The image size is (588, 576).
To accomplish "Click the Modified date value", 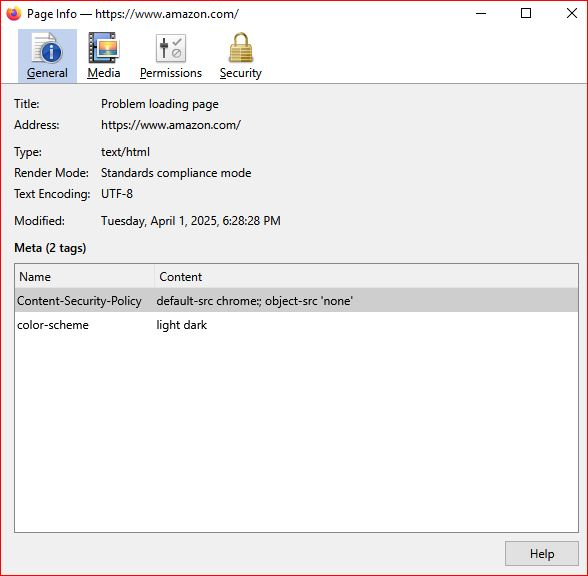I will point(190,220).
